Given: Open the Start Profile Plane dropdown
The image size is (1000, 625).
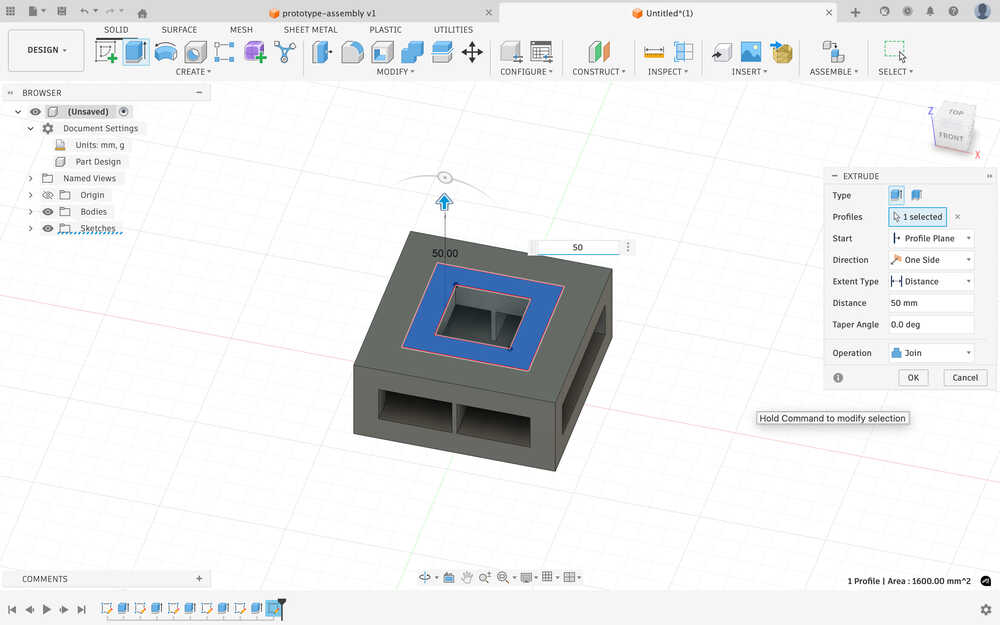Looking at the screenshot, I should tap(930, 239).
